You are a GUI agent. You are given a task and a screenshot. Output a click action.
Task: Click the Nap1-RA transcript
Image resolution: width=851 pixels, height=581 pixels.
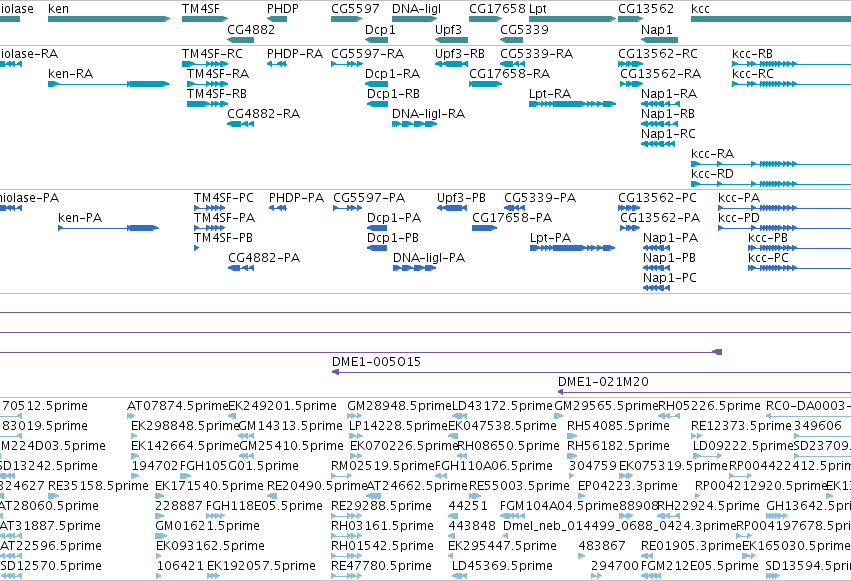[660, 104]
